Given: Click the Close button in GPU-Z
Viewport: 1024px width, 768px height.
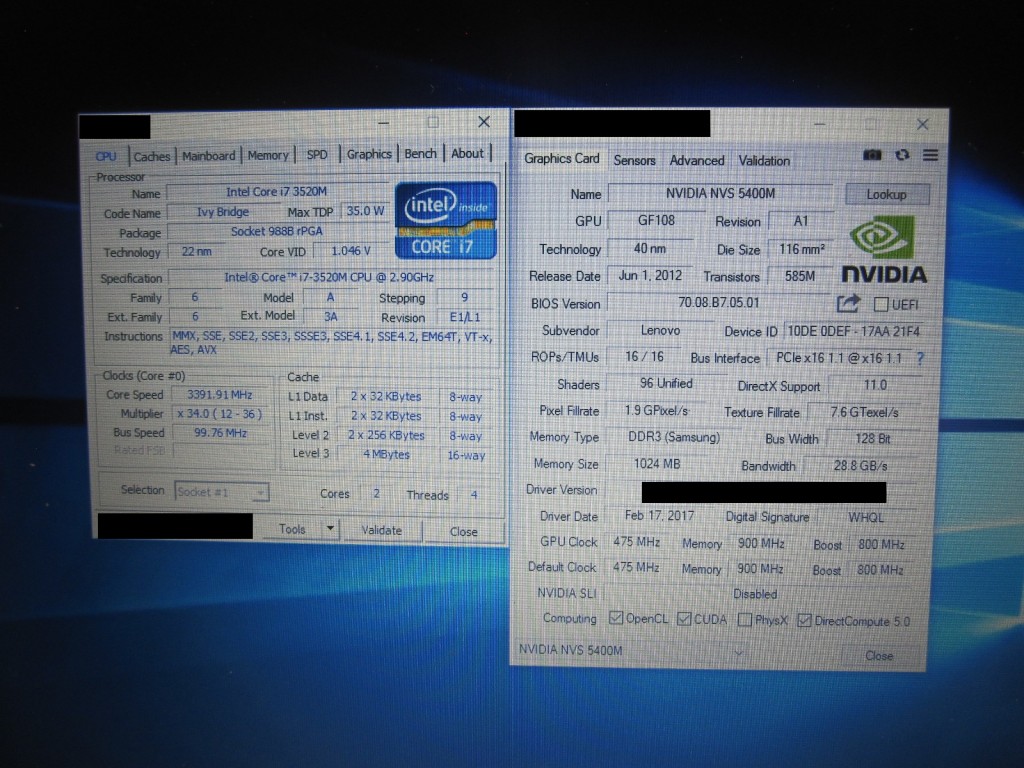Looking at the screenshot, I should 879,656.
